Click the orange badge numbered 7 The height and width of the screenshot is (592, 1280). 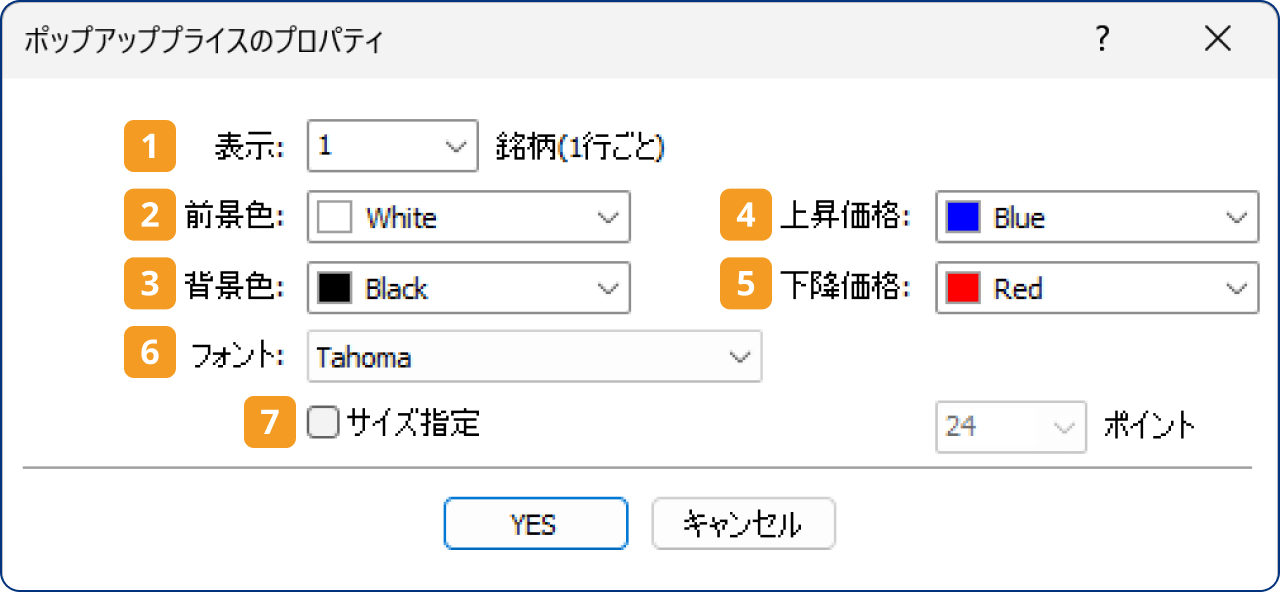pyautogui.click(x=269, y=423)
